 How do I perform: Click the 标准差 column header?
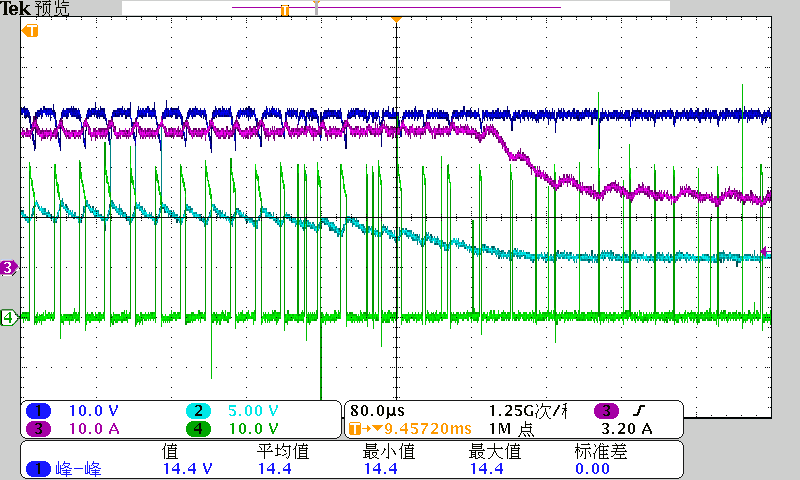tap(601, 451)
